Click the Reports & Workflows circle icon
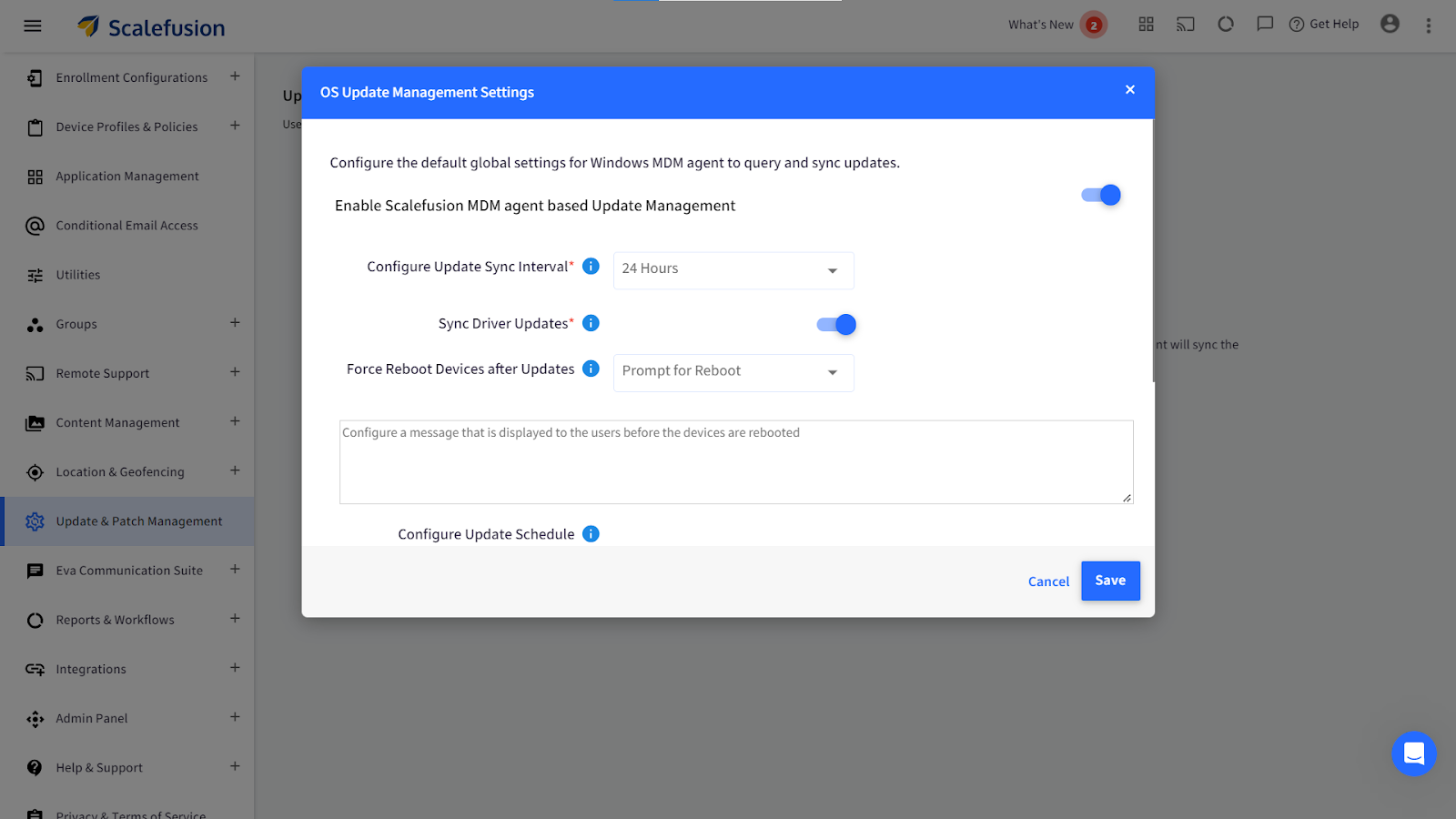The width and height of the screenshot is (1456, 819). click(35, 620)
